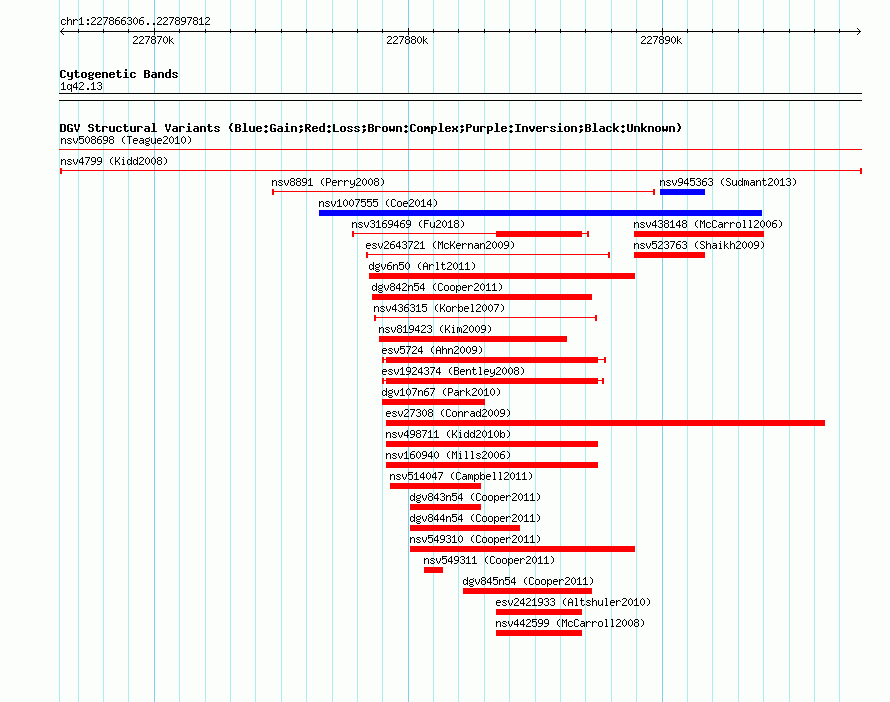Click the 227870k ruler tick label

153,41
